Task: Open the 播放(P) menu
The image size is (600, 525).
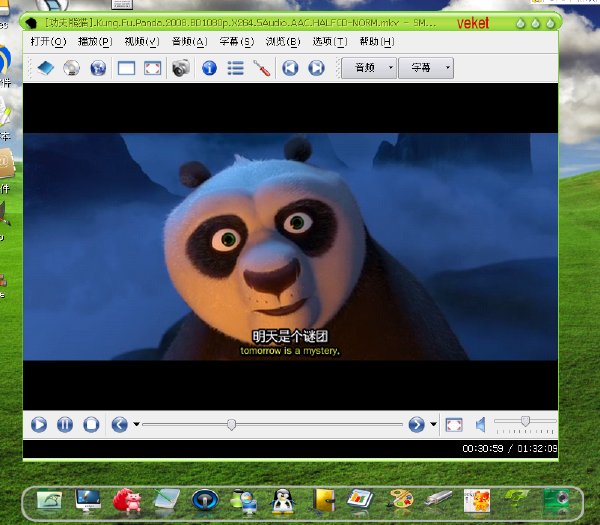Action: point(95,41)
